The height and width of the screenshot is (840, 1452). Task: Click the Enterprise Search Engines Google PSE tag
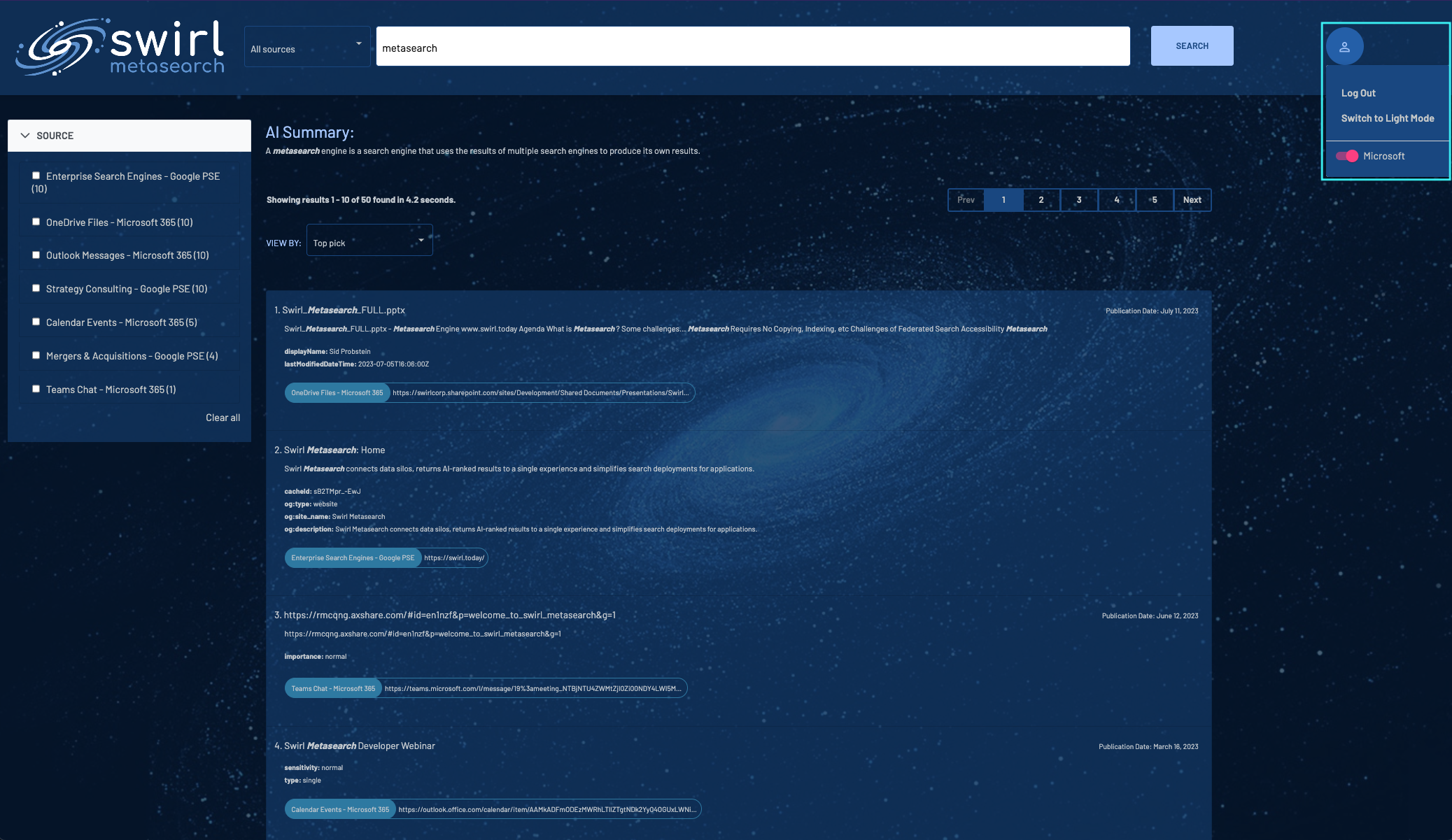[x=352, y=558]
